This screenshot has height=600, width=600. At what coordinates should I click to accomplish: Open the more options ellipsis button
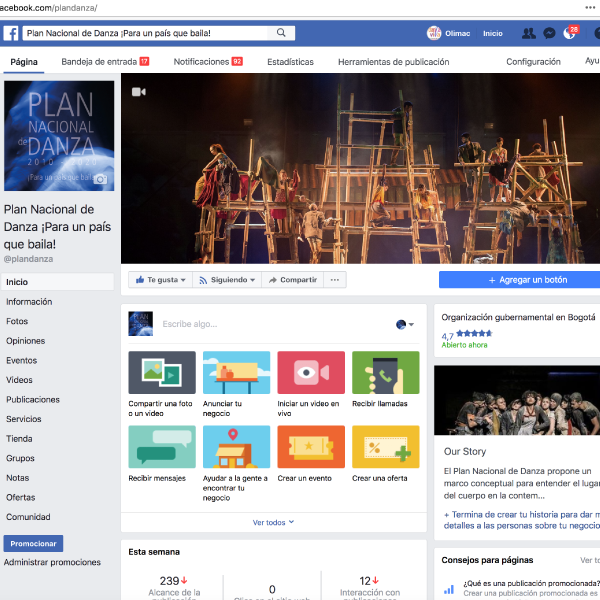335,280
